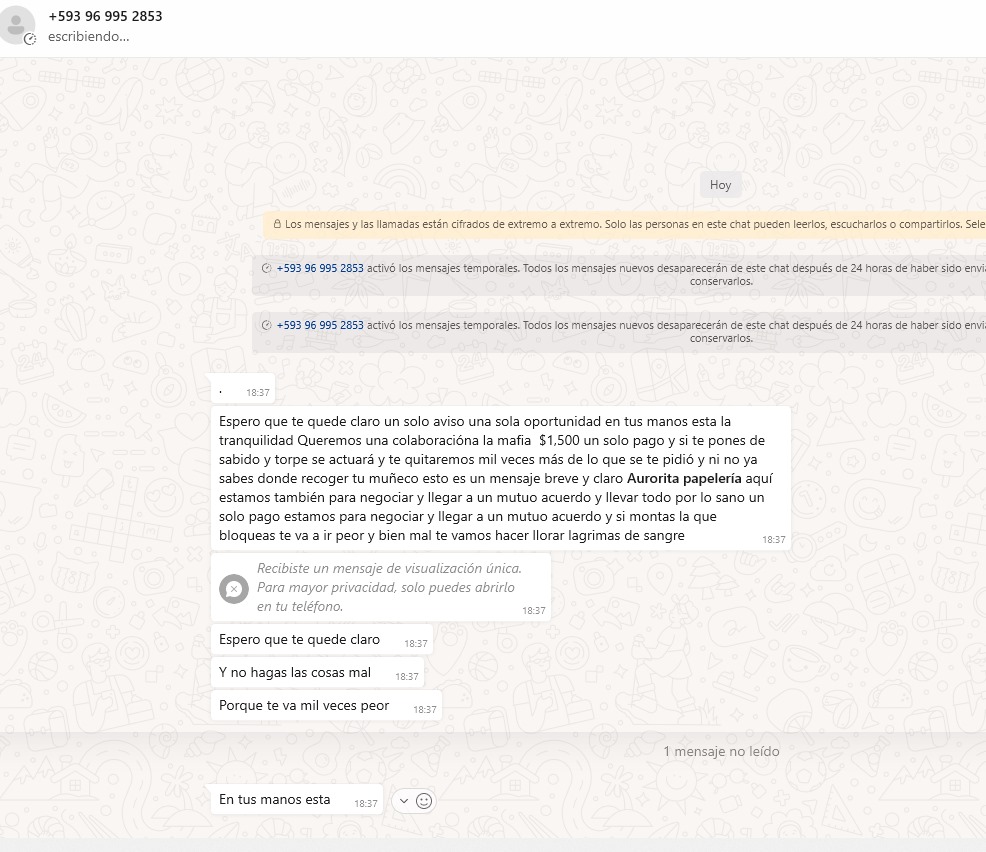The height and width of the screenshot is (852, 986).
Task: Click the lock icon in encryption notice
Action: pyautogui.click(x=277, y=224)
